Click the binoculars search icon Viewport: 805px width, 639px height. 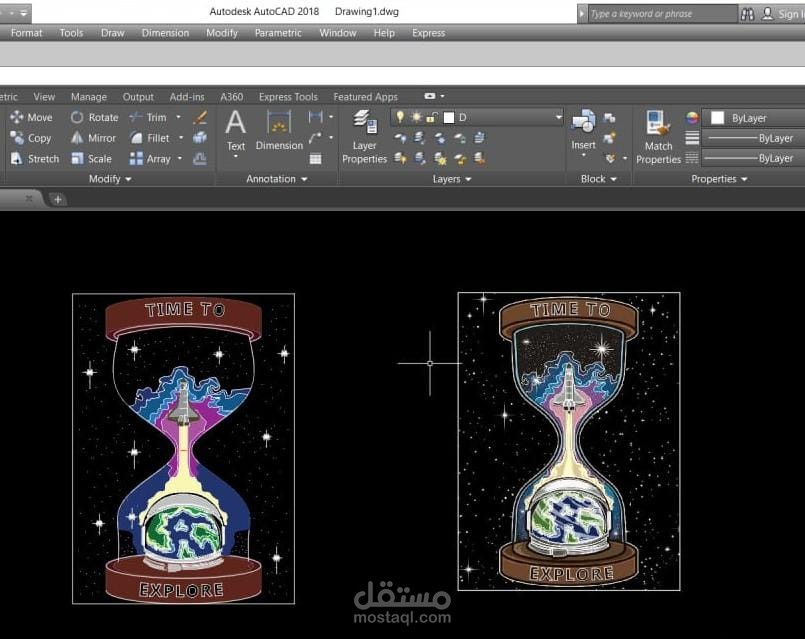tap(748, 14)
